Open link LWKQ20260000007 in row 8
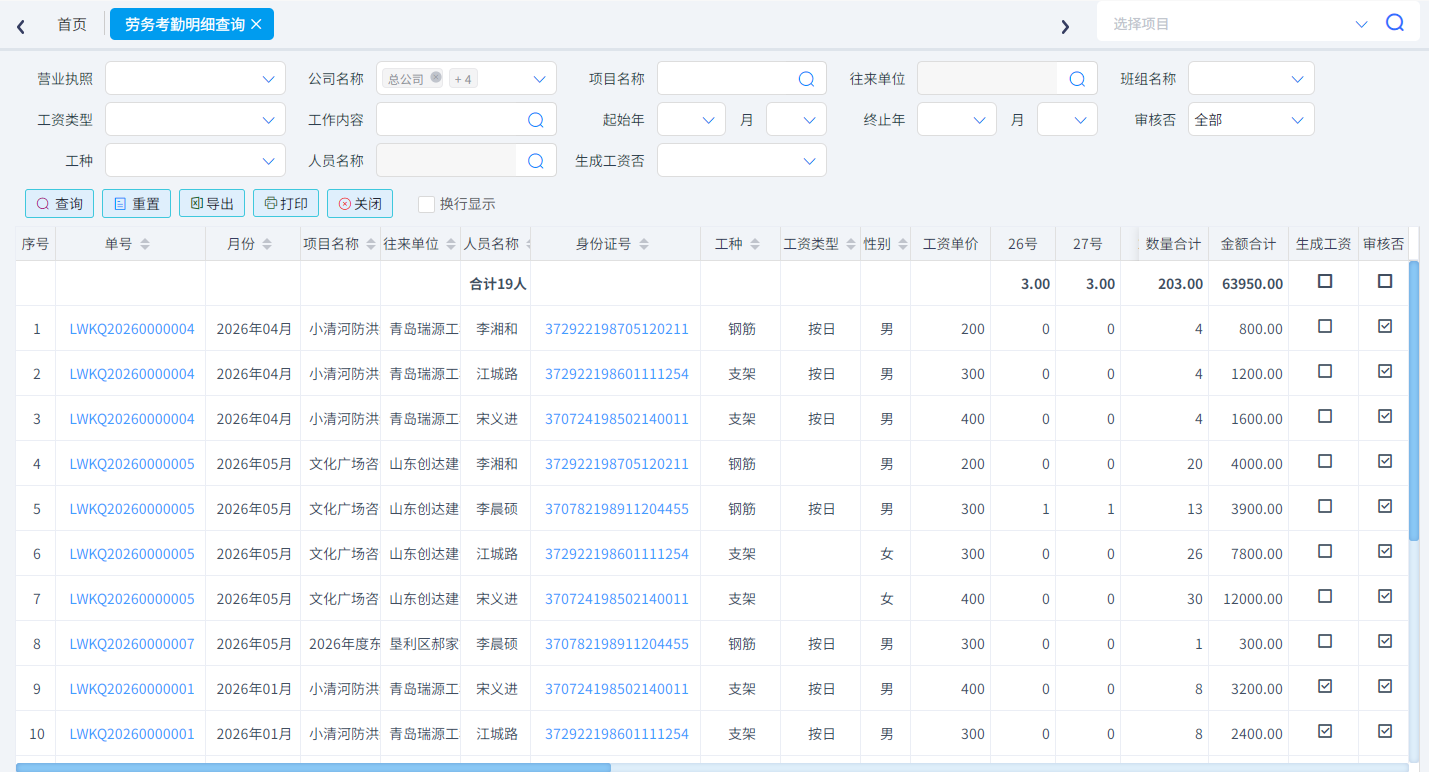The height and width of the screenshot is (772, 1429). [132, 644]
